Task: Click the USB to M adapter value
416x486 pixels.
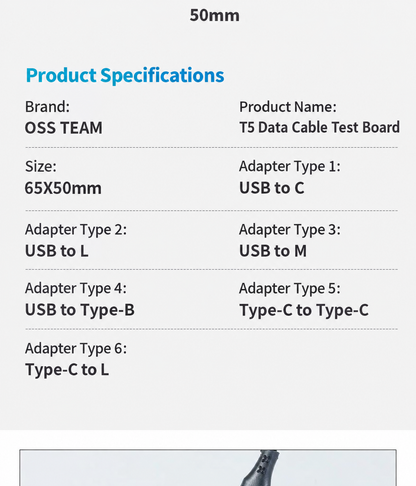Action: pos(273,251)
